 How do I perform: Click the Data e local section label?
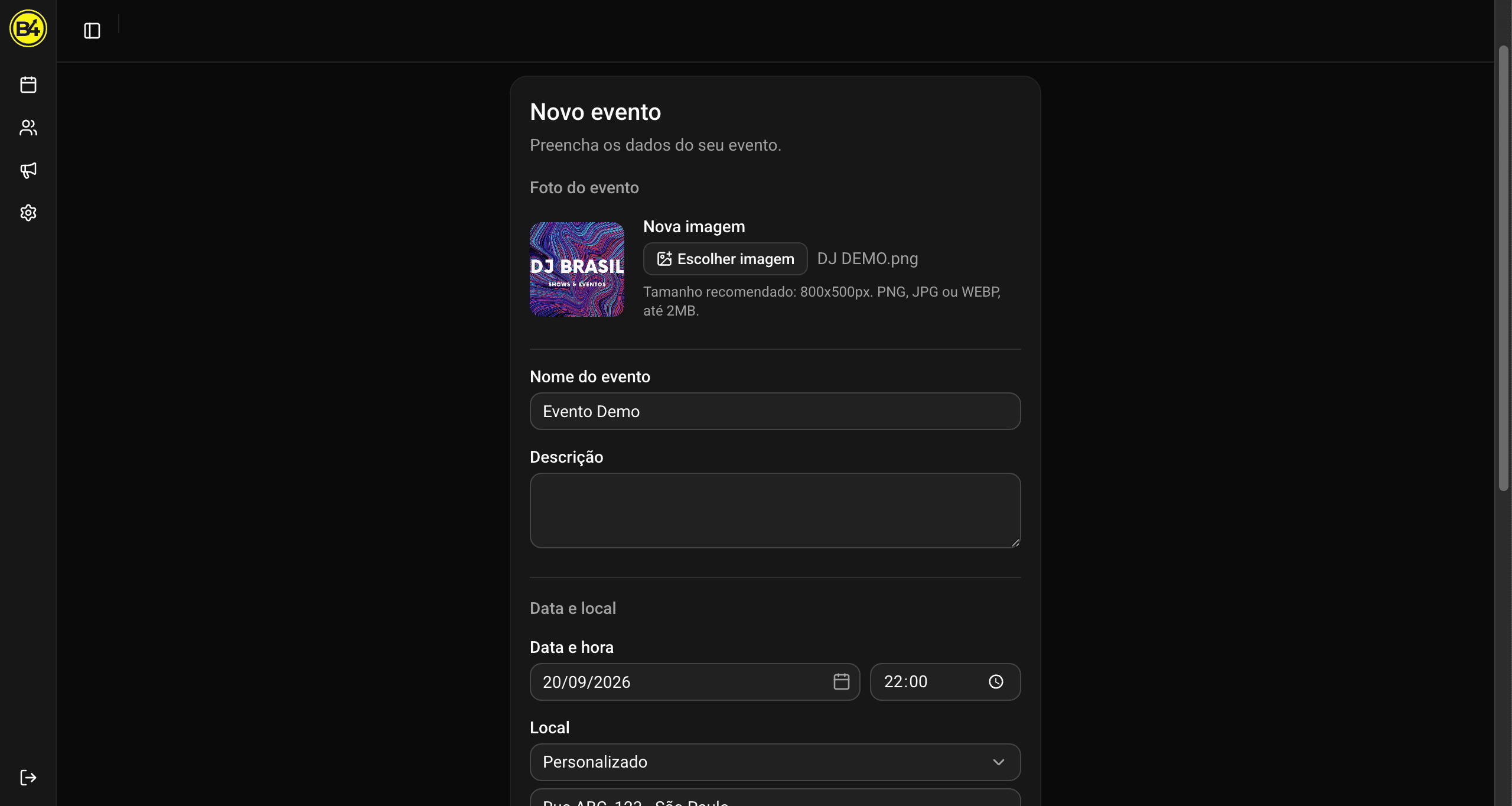click(573, 609)
